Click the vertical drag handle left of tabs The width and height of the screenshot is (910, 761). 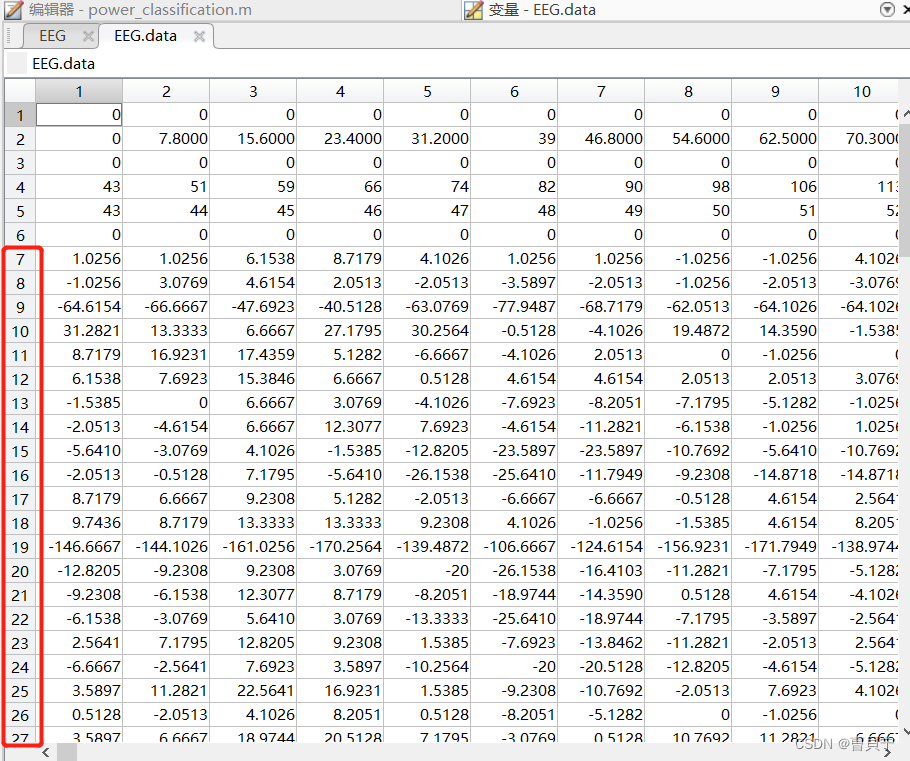click(9, 34)
